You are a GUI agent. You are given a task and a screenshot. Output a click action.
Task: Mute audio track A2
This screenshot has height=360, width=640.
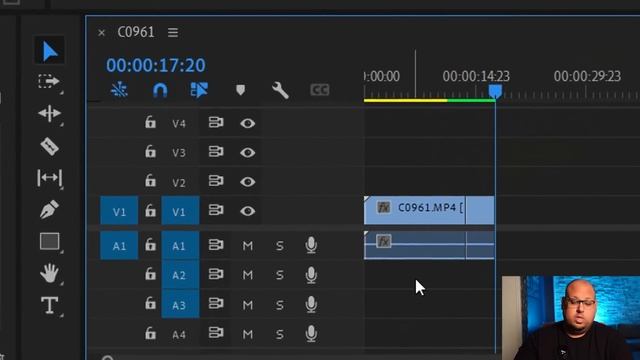point(248,275)
